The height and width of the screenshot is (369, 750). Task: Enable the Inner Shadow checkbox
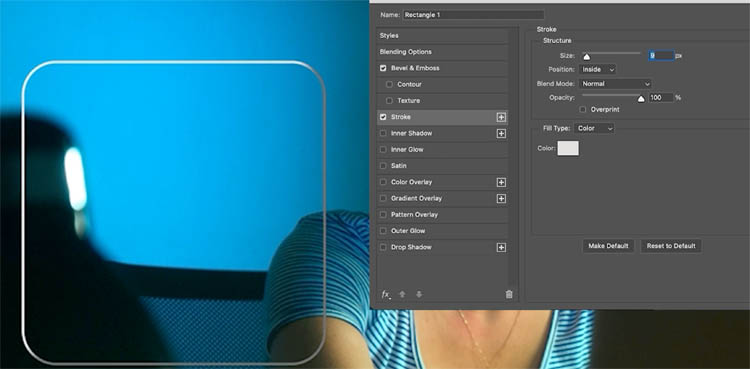tap(383, 134)
